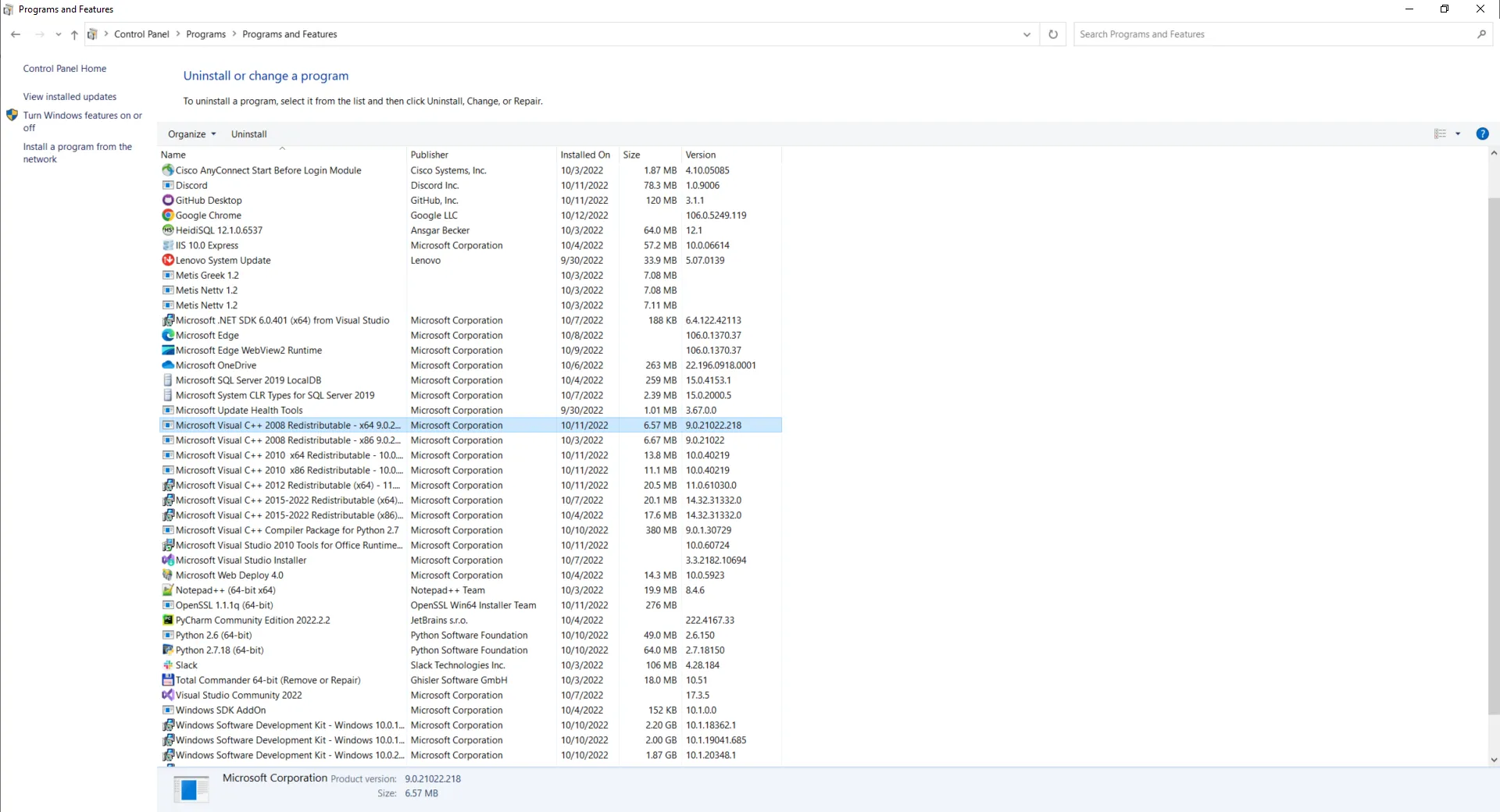Click the Cisco AnyConnect program icon

pyautogui.click(x=167, y=170)
